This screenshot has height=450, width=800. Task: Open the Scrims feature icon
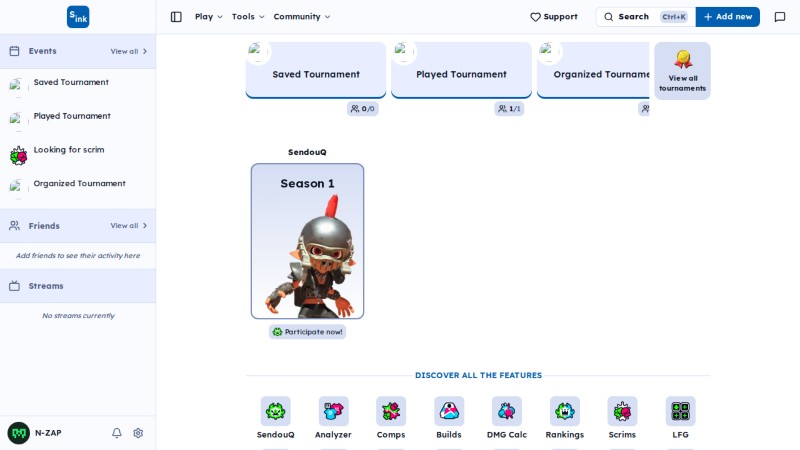click(622, 411)
